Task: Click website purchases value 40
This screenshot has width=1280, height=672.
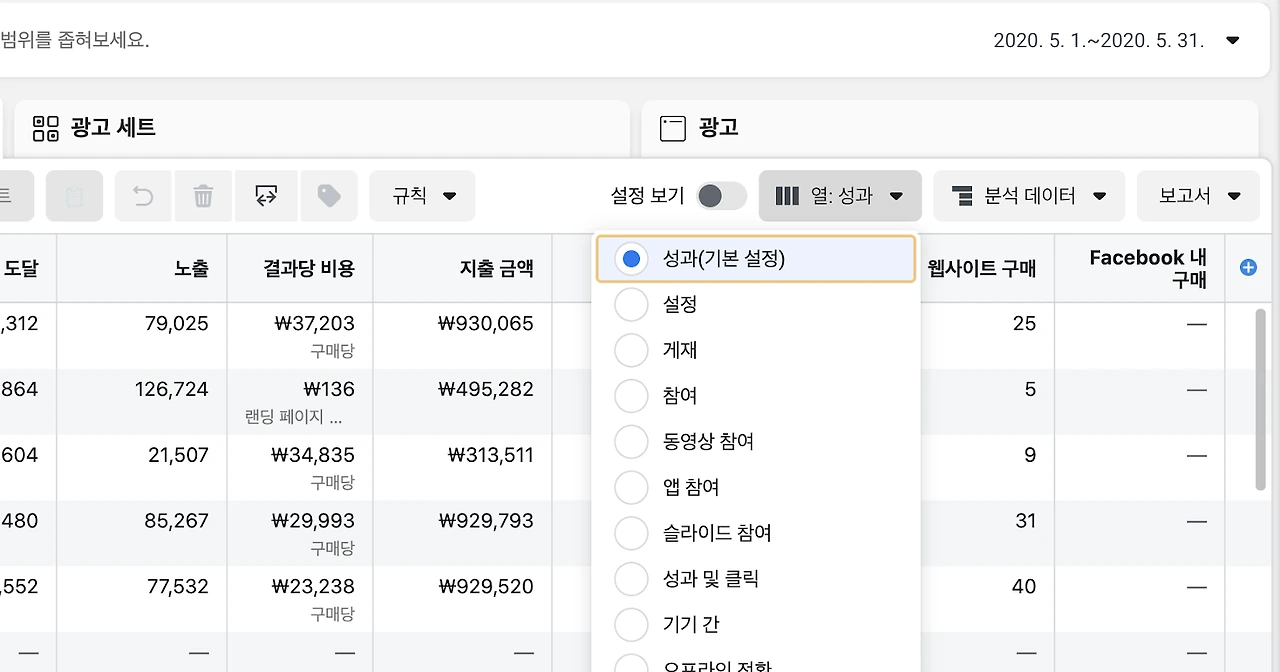Action: coord(1024,587)
